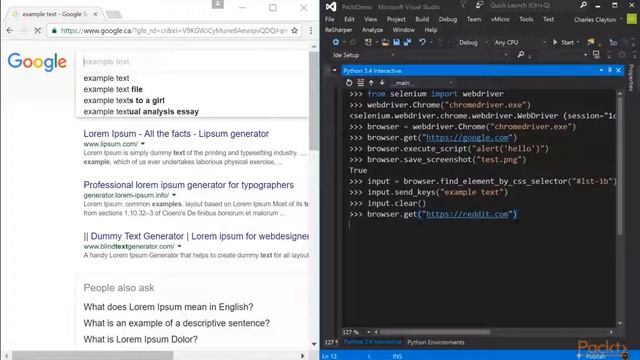The image size is (640, 360).
Task: Switch to the Python Environments tab
Action: (x=436, y=342)
